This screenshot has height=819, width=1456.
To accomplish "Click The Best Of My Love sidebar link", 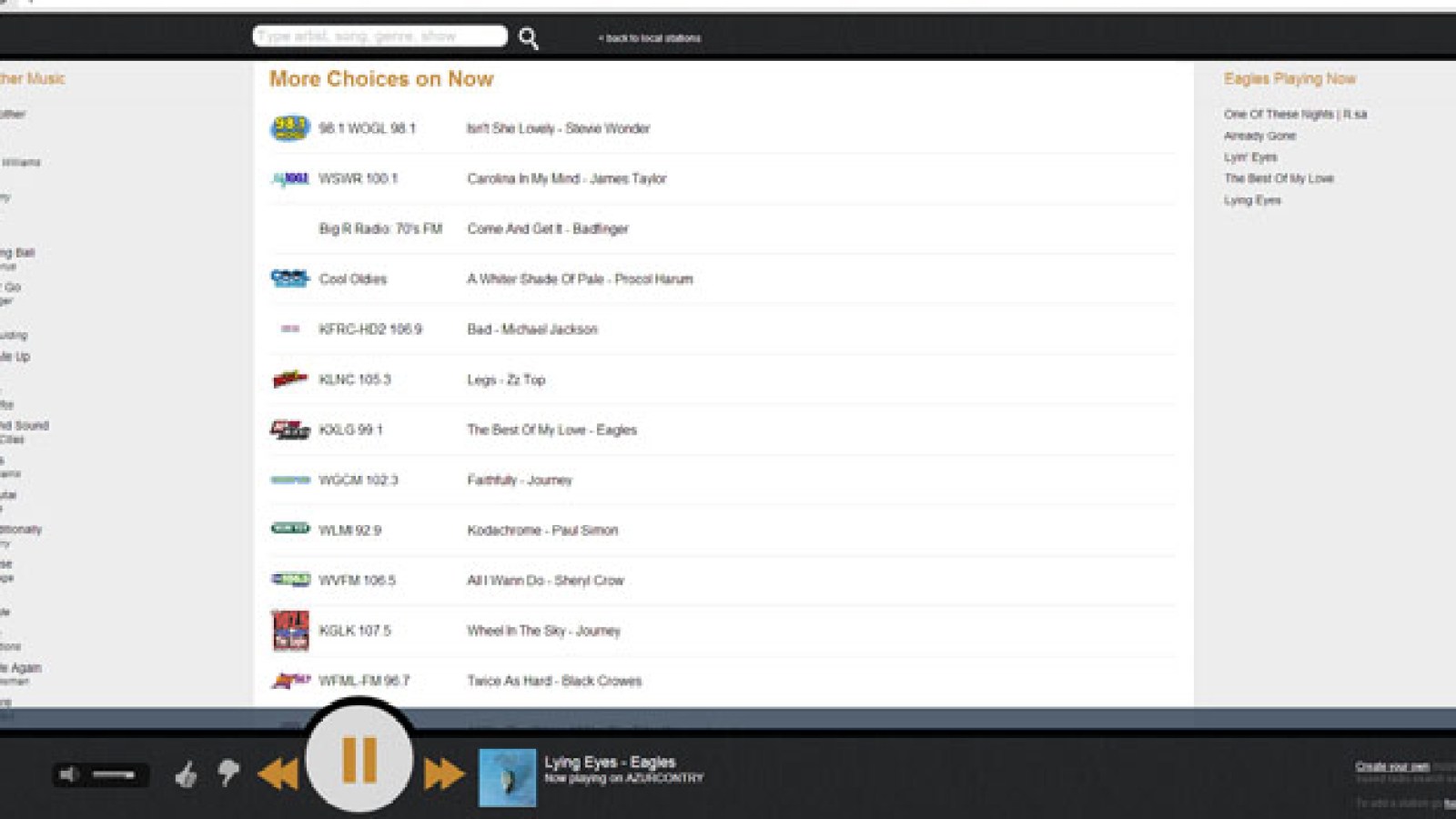I will coord(1279,178).
